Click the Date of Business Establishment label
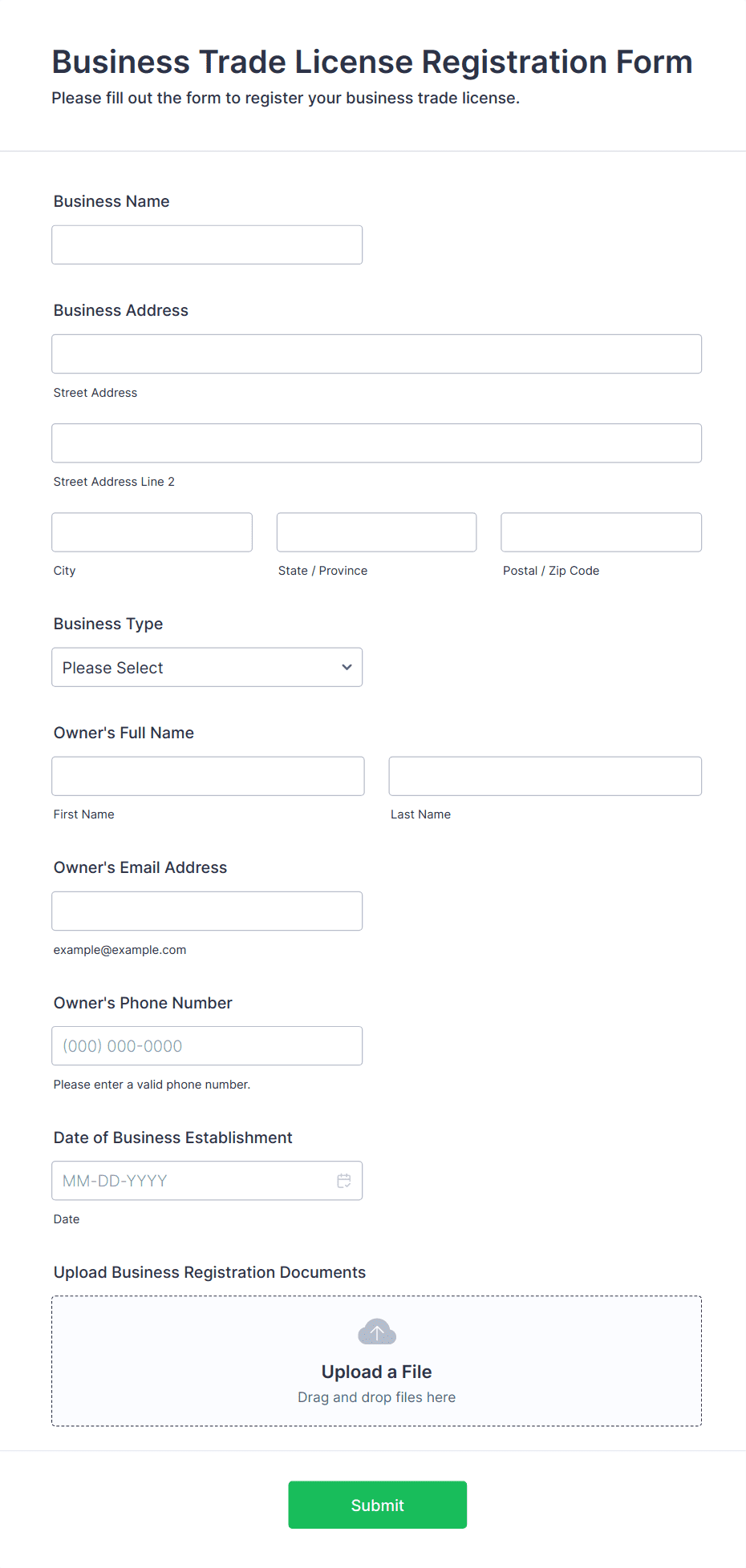 pyautogui.click(x=172, y=1138)
